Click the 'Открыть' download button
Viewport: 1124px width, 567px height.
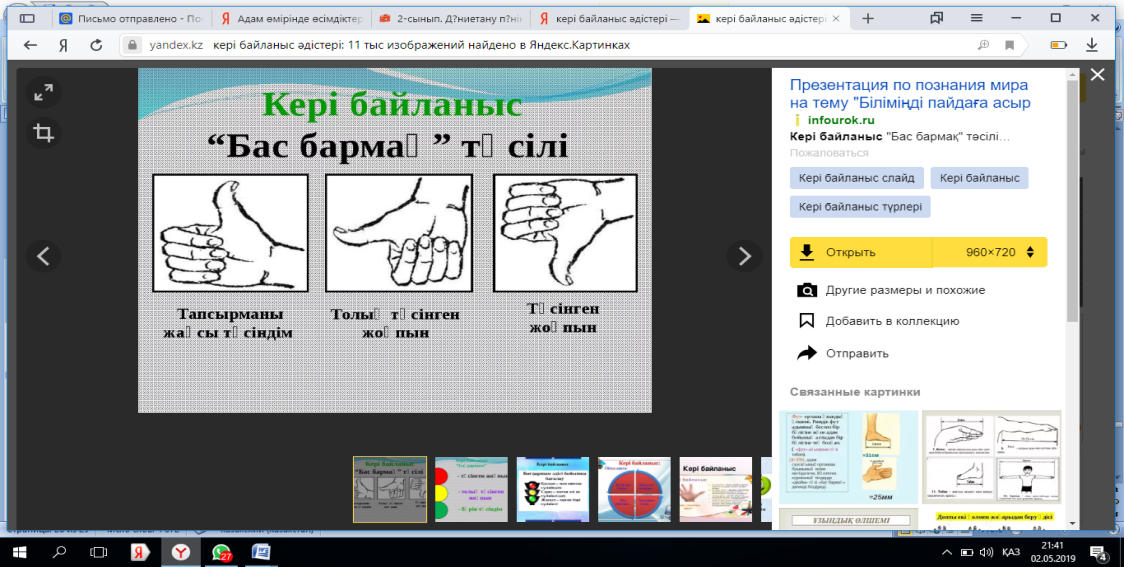click(861, 252)
